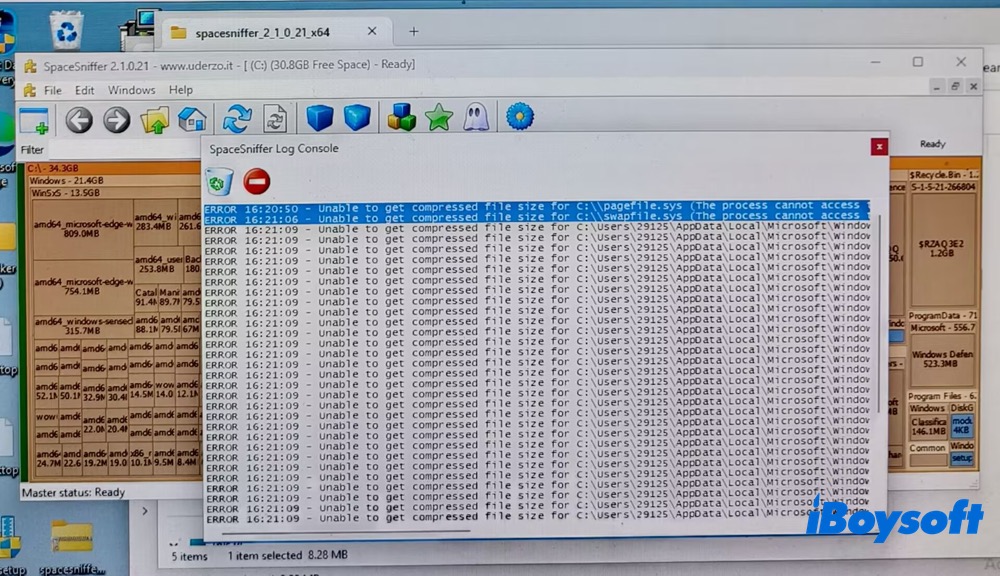Select the Windows - 21.4GB folder header

click(x=115, y=181)
